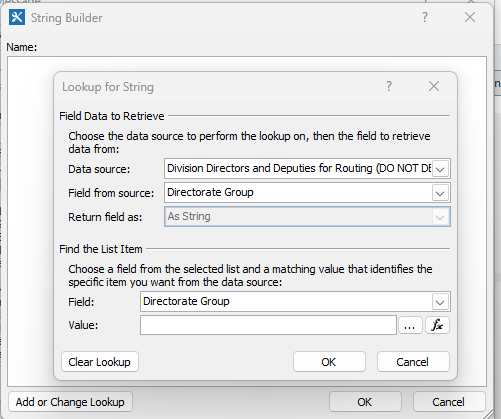The width and height of the screenshot is (501, 419).
Task: Close the String Builder window
Action: (470, 17)
